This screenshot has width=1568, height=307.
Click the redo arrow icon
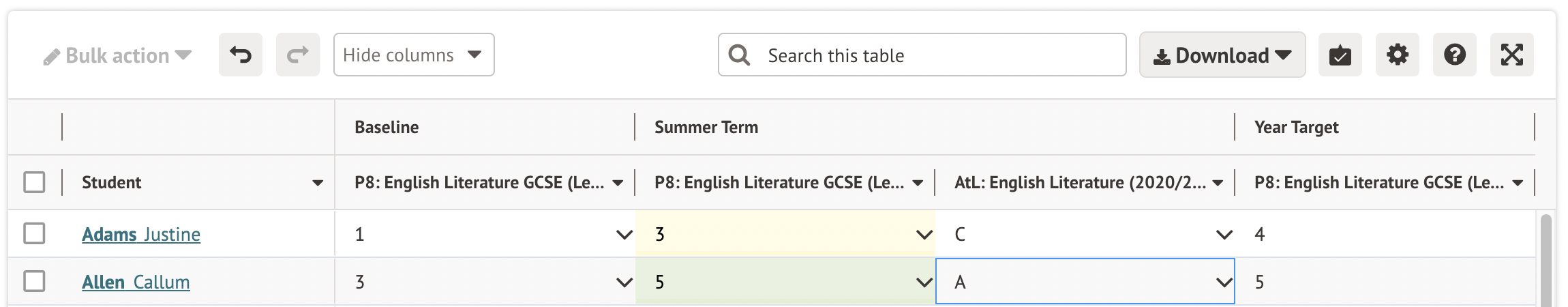(x=297, y=55)
